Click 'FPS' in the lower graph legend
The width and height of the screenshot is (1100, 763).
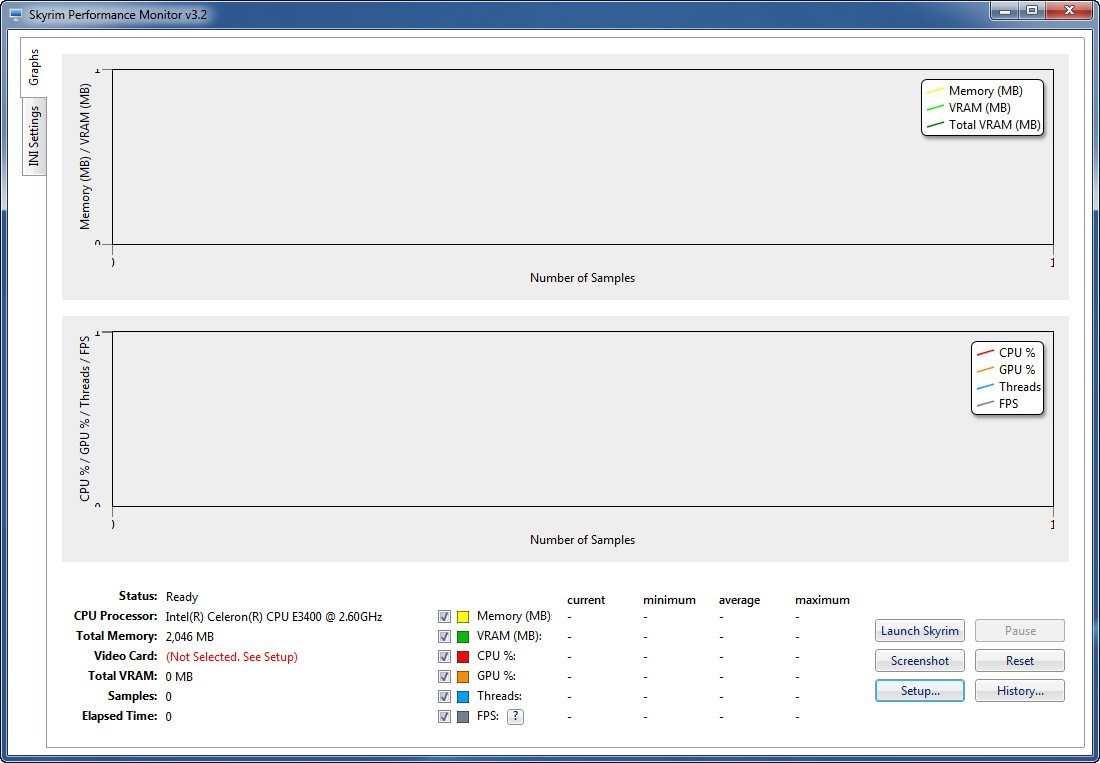tap(1008, 404)
